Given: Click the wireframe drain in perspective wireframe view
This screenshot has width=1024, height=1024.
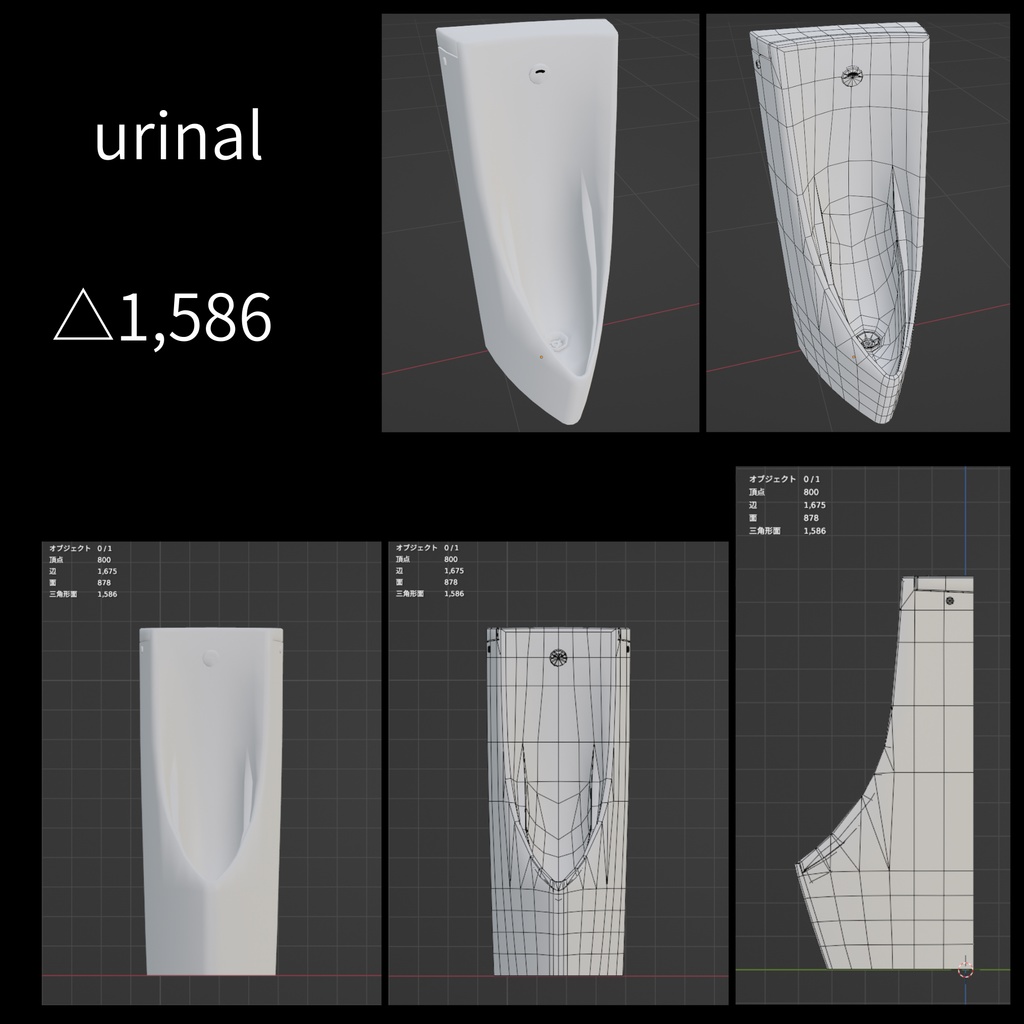Looking at the screenshot, I should 869,339.
